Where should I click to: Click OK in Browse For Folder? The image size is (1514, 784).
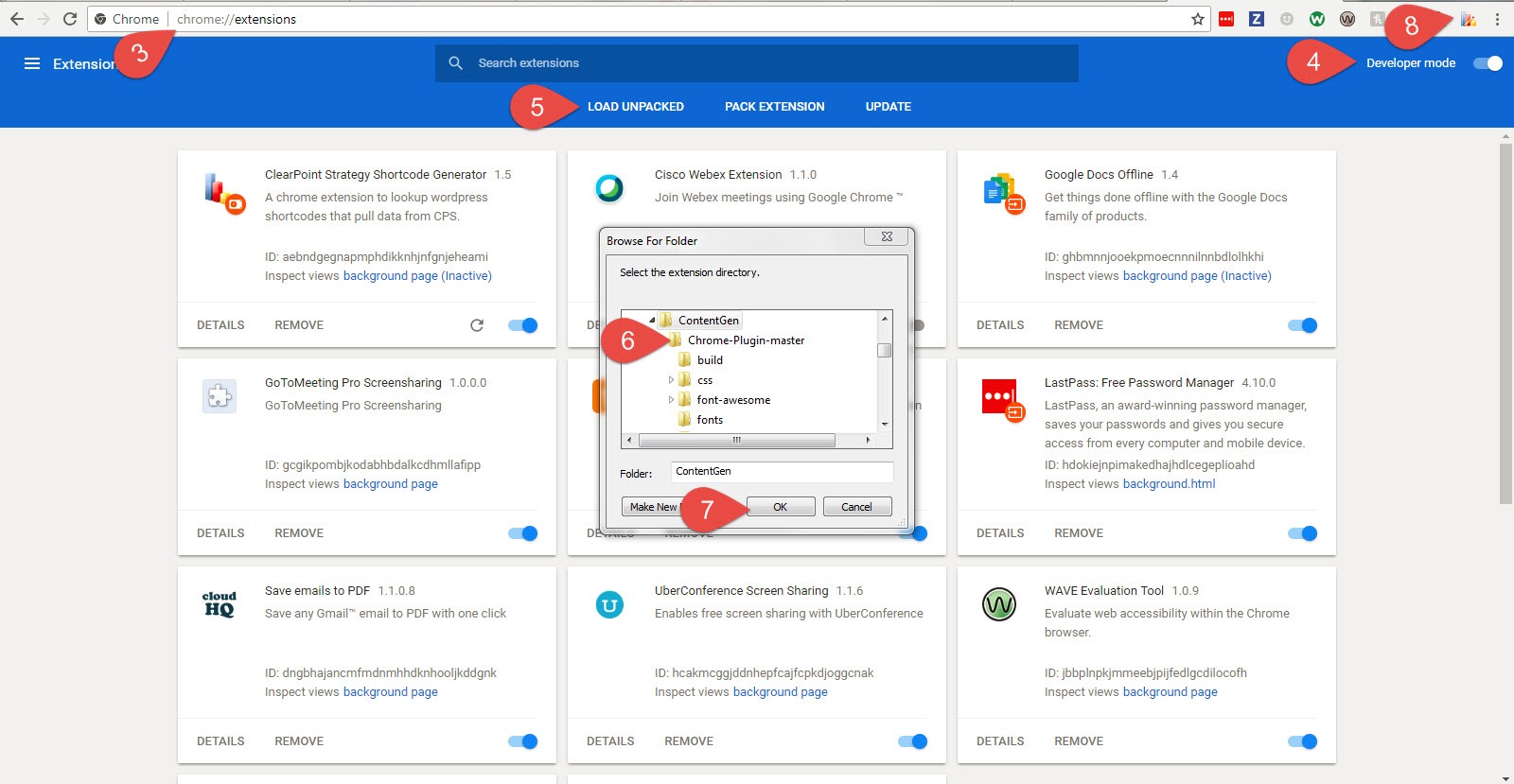(781, 507)
